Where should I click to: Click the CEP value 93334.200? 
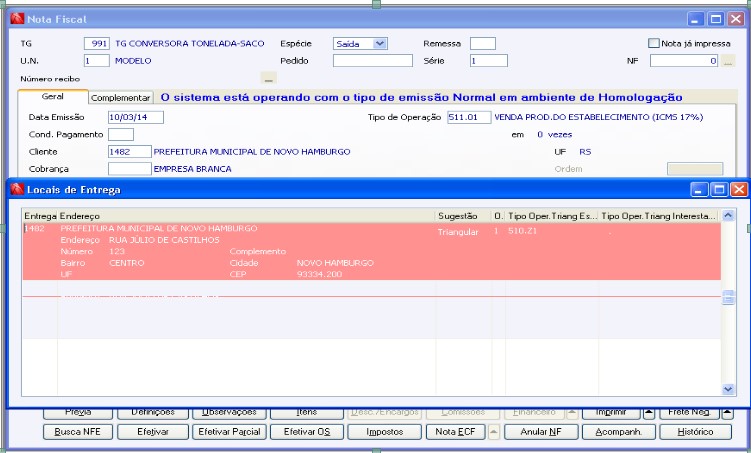click(319, 274)
